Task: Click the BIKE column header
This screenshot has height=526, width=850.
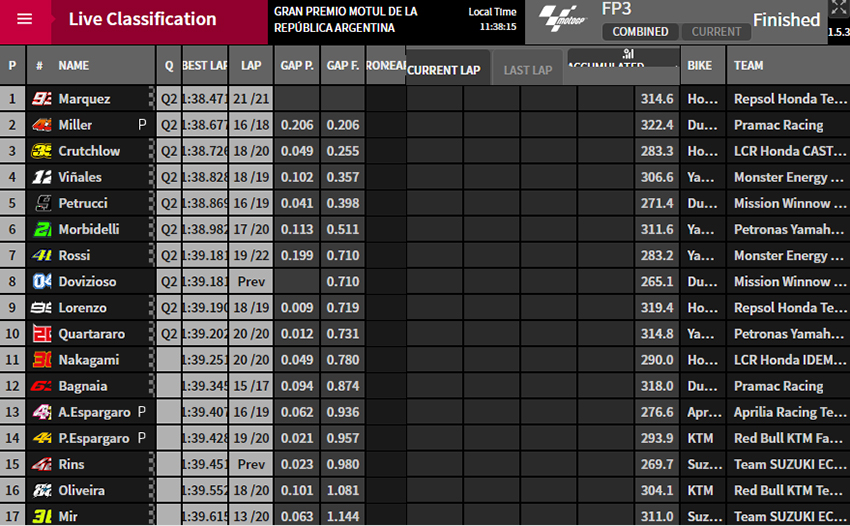Action: (x=700, y=65)
